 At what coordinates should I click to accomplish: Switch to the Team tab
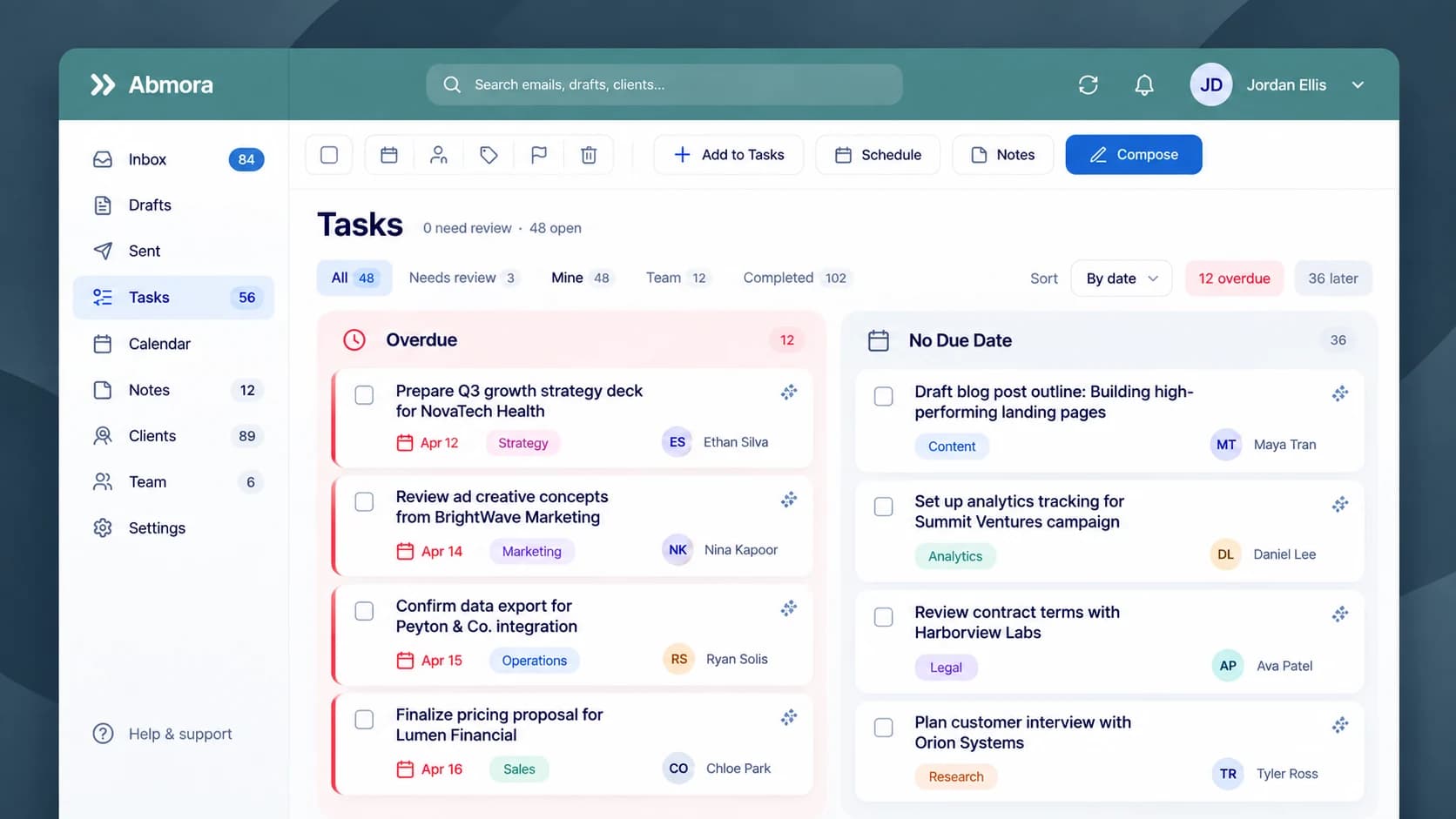tap(677, 278)
